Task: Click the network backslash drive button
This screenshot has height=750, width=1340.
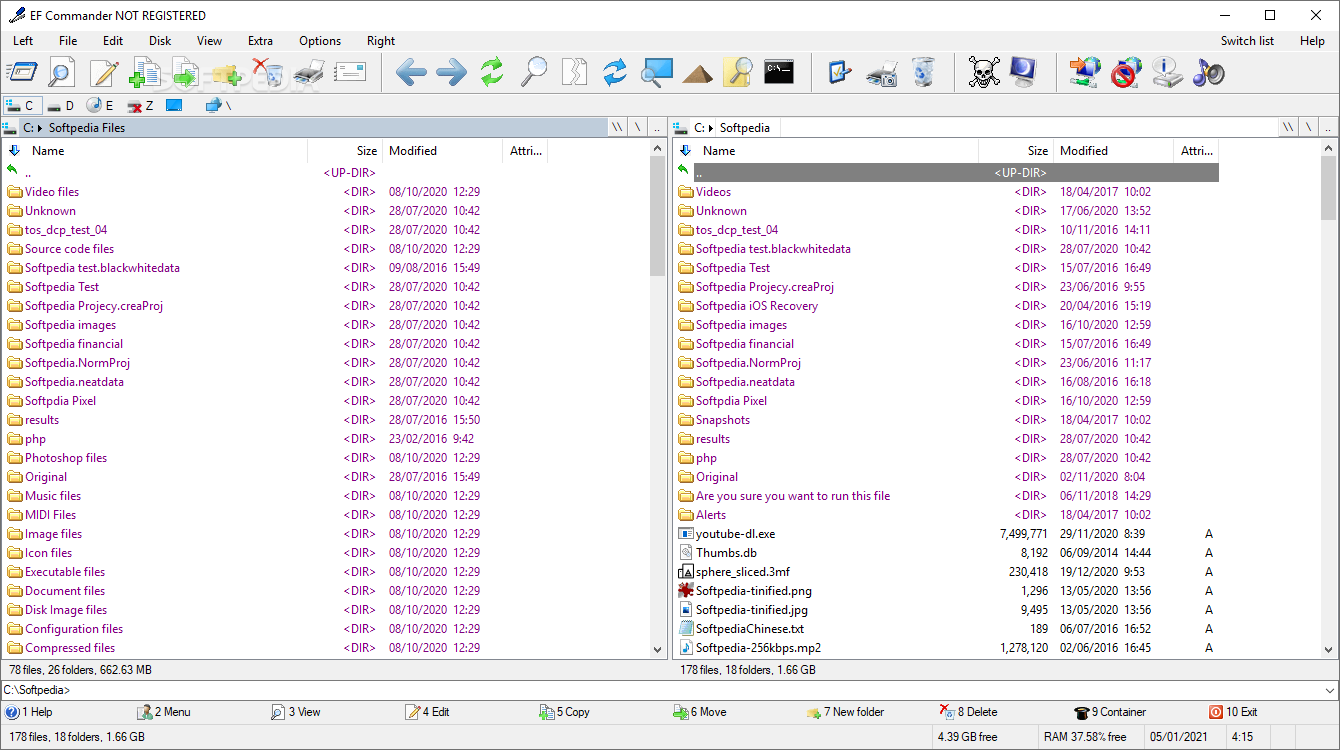Action: (x=218, y=105)
